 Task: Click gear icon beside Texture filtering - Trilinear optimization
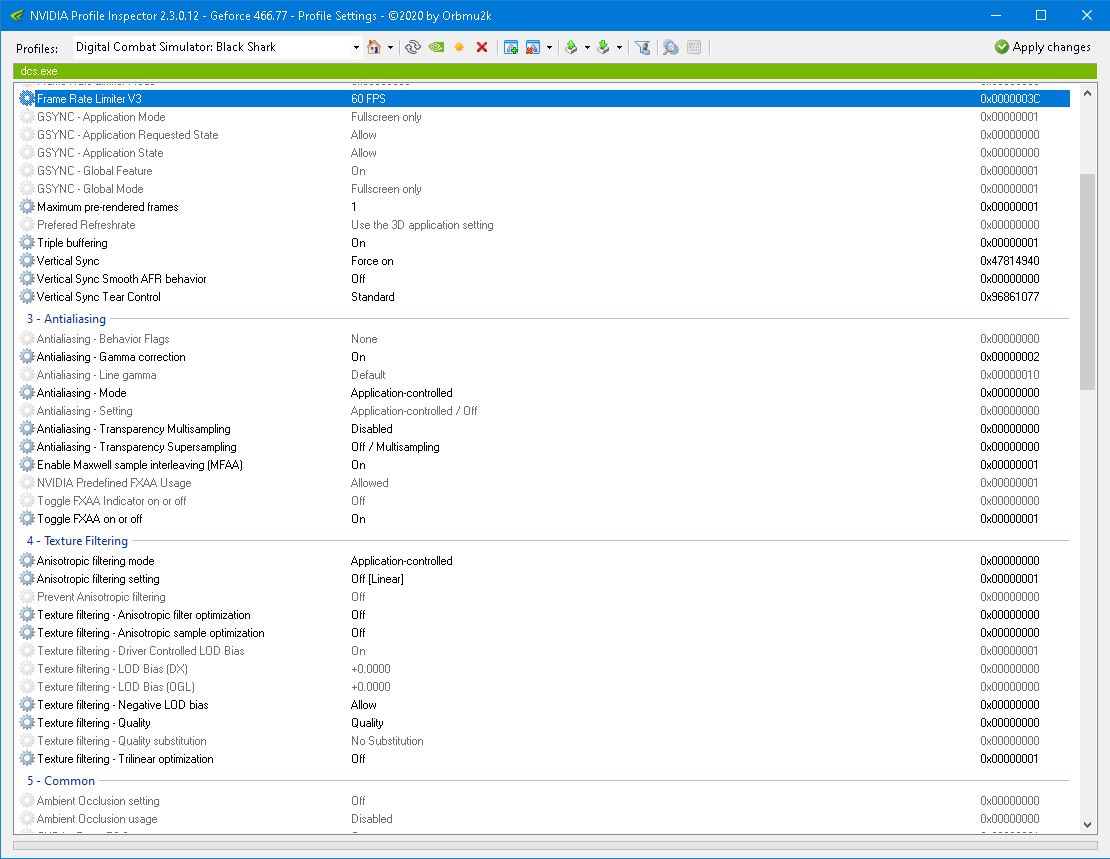pos(27,759)
